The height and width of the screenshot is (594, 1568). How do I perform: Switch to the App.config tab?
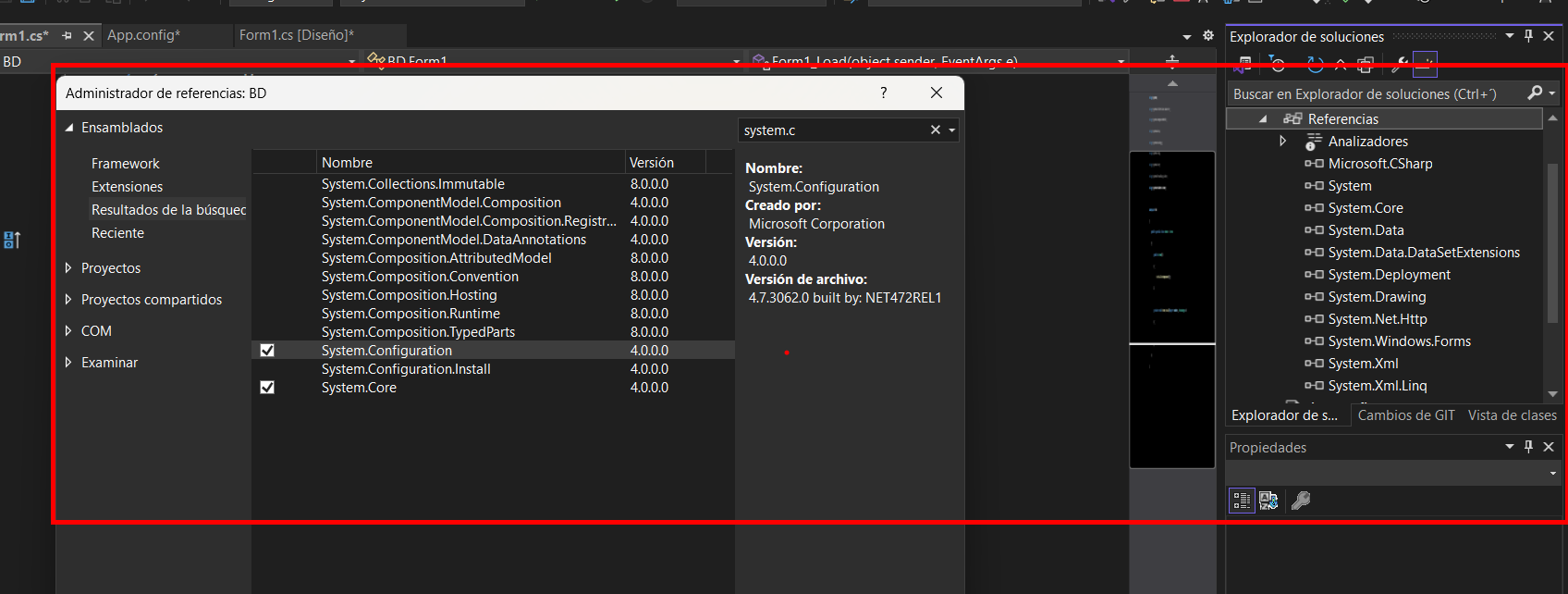coord(143,35)
